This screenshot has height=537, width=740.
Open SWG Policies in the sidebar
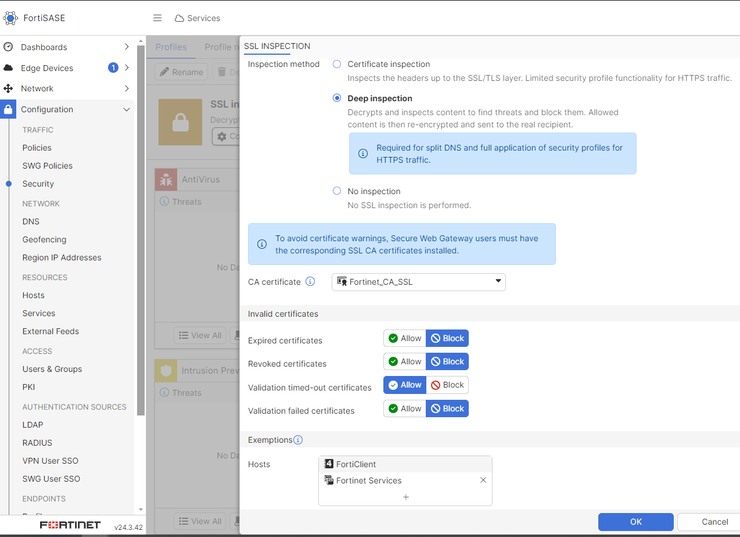click(47, 166)
